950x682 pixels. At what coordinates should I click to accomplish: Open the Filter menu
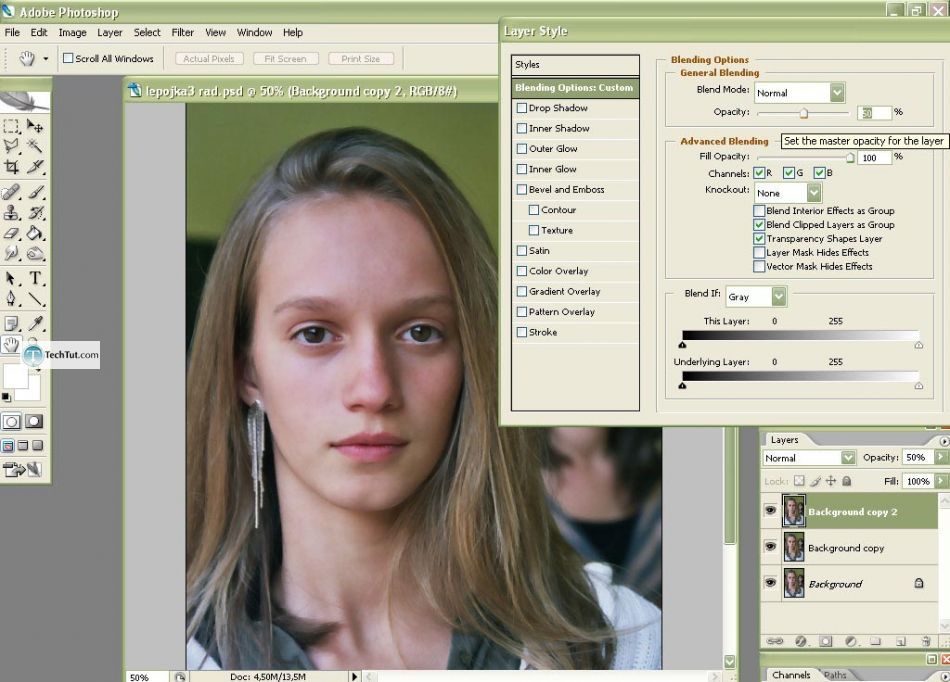[x=182, y=33]
